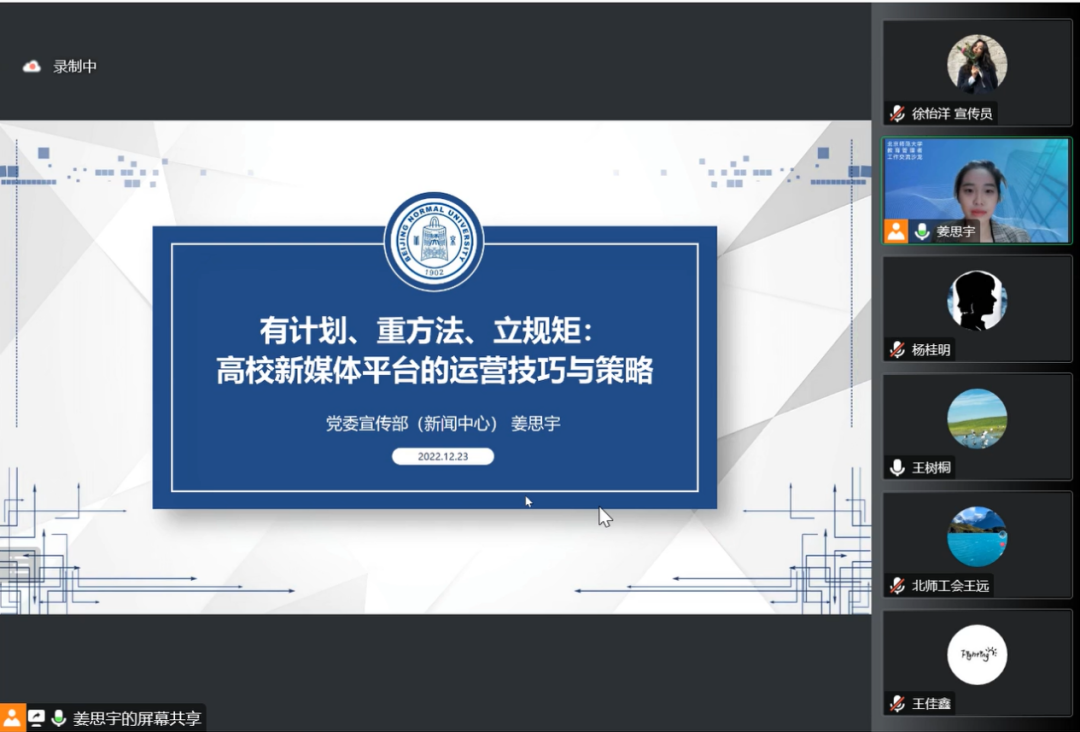Click 王佳鑫's white circular avatar
1080x732 pixels.
point(976,654)
